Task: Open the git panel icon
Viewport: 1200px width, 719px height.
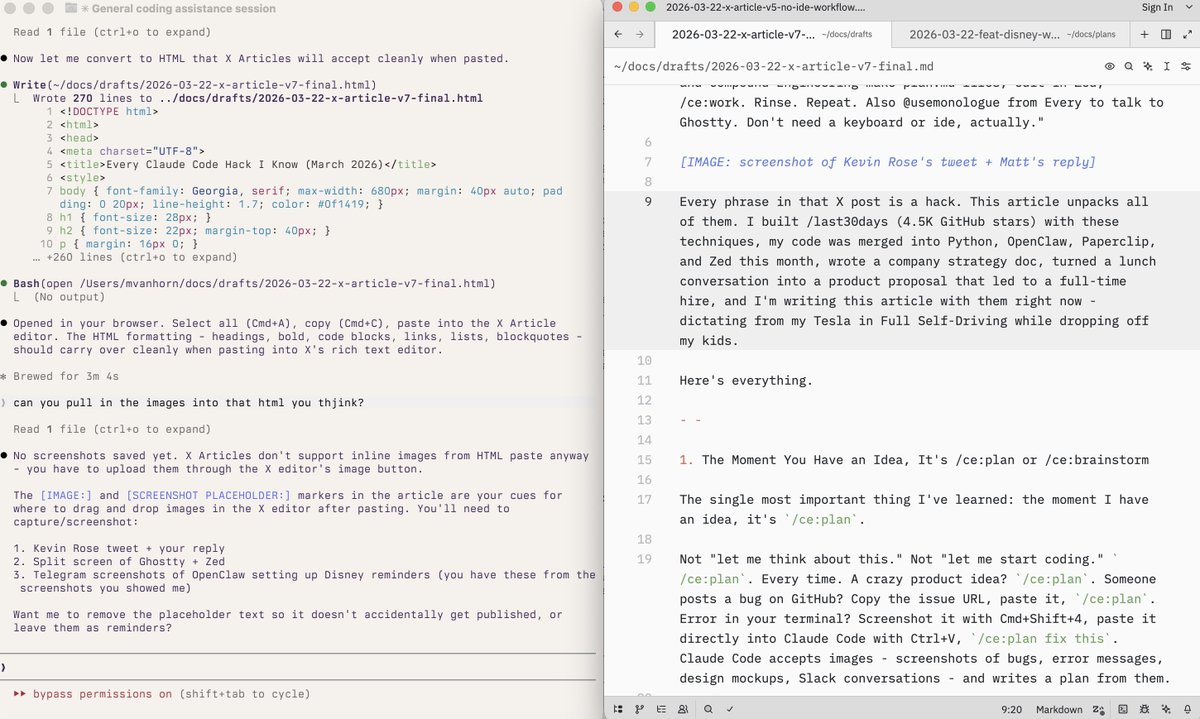Action: click(x=639, y=709)
